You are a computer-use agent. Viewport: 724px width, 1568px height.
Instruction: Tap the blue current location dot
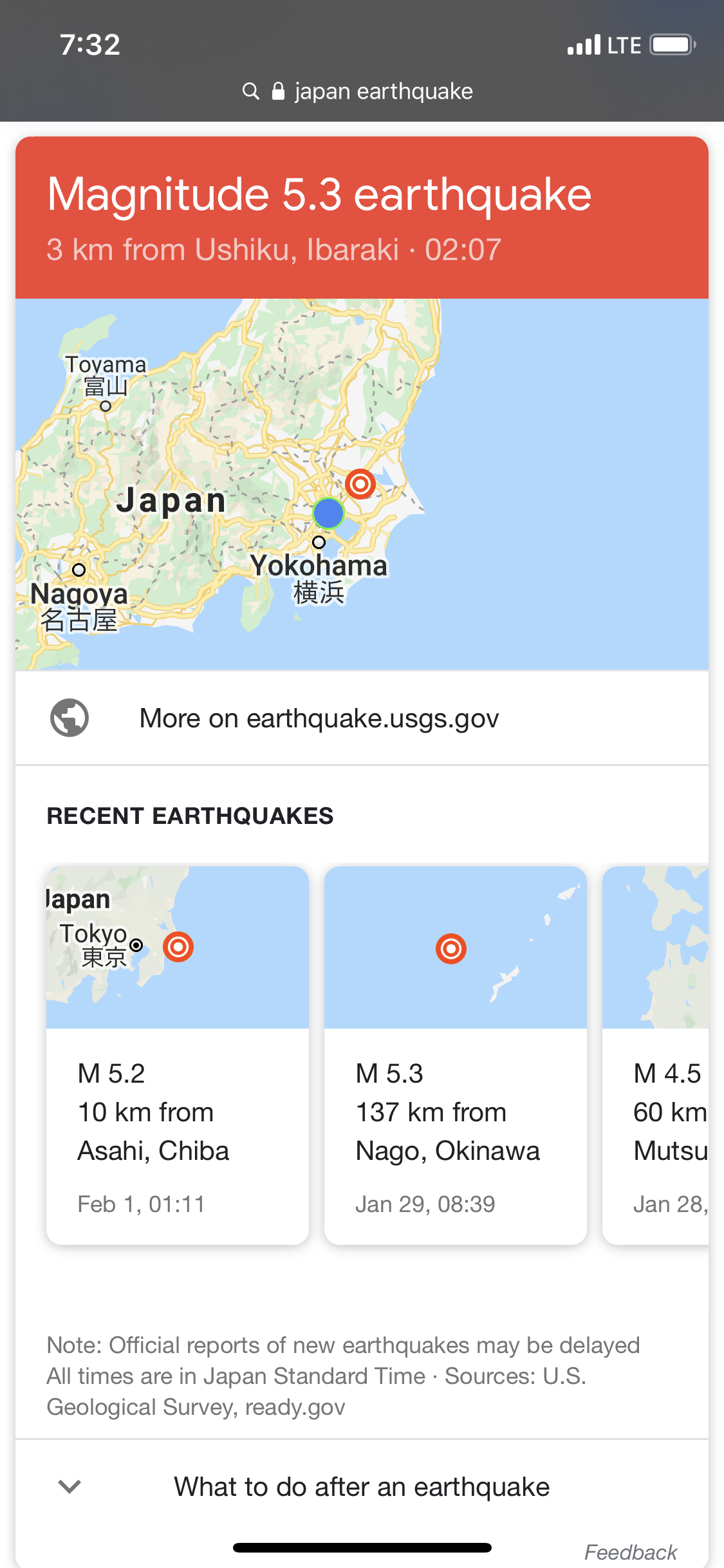pos(328,513)
